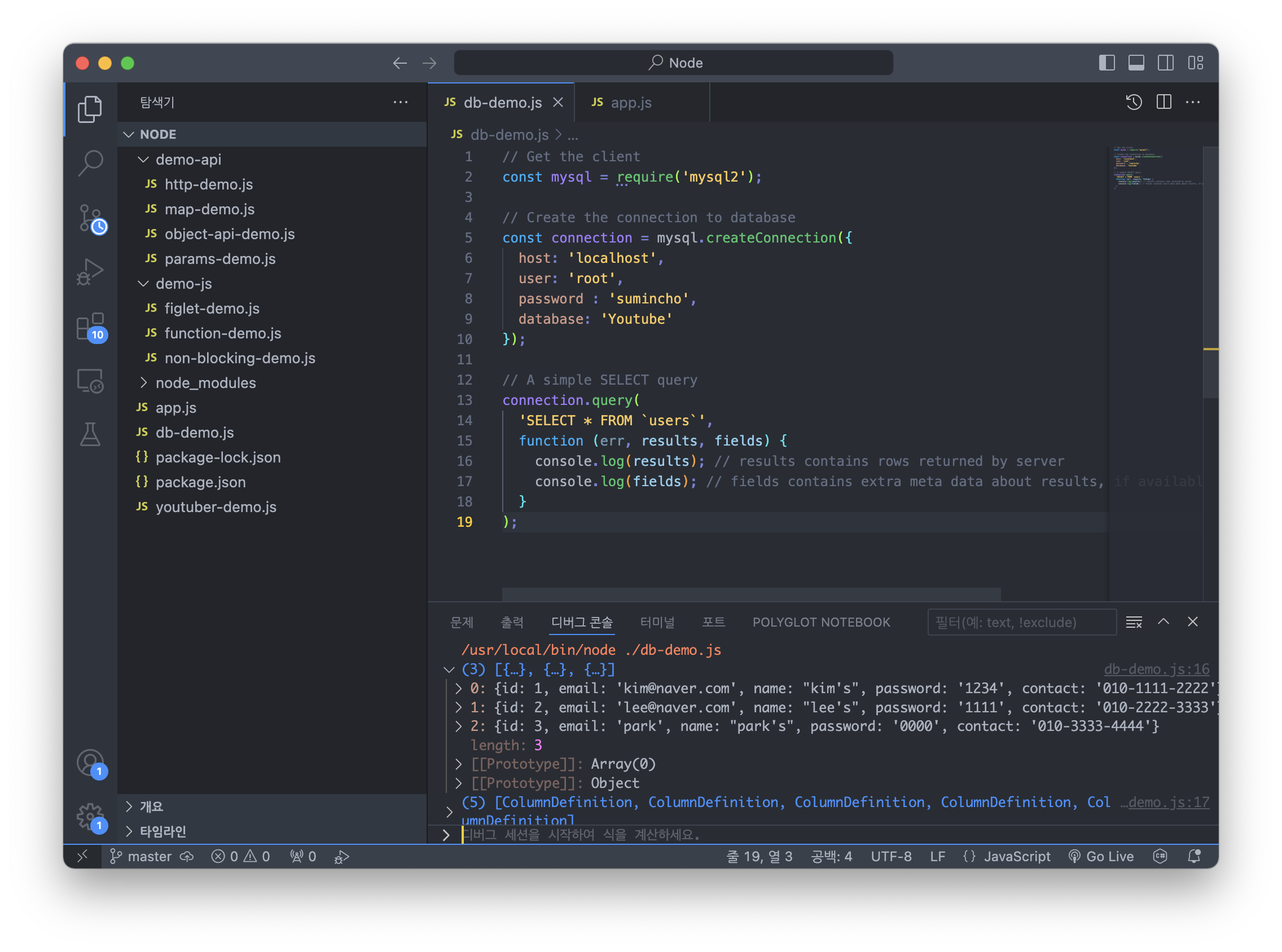Open the Testing flask icon view
The image size is (1282, 952).
pyautogui.click(x=90, y=434)
